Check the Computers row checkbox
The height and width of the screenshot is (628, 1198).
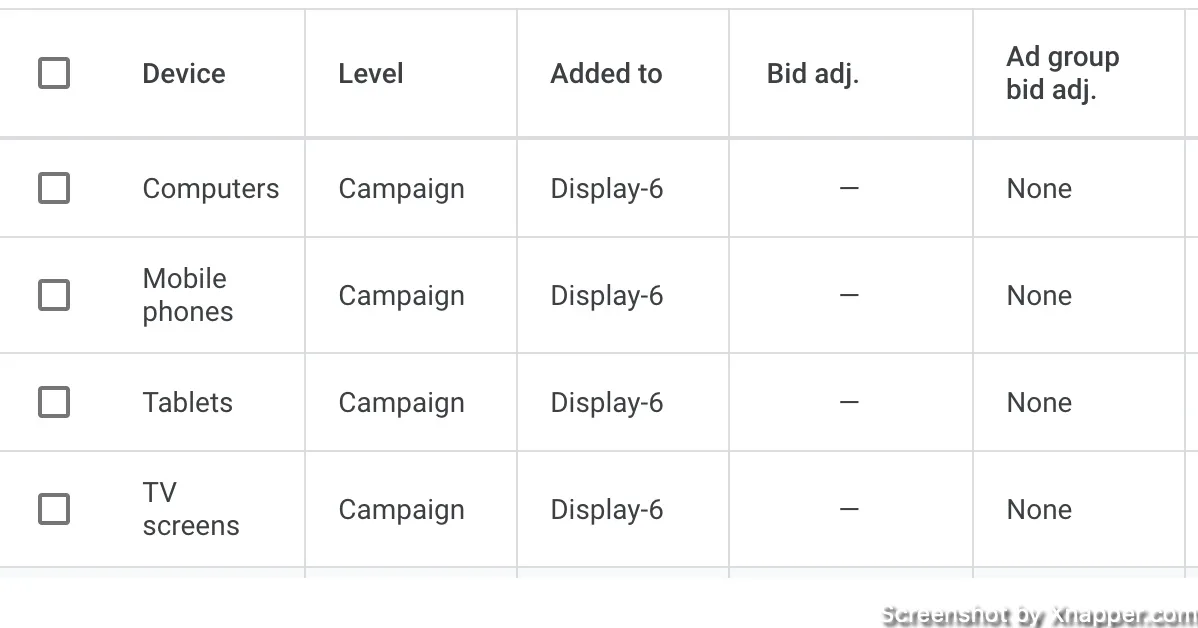click(54, 188)
